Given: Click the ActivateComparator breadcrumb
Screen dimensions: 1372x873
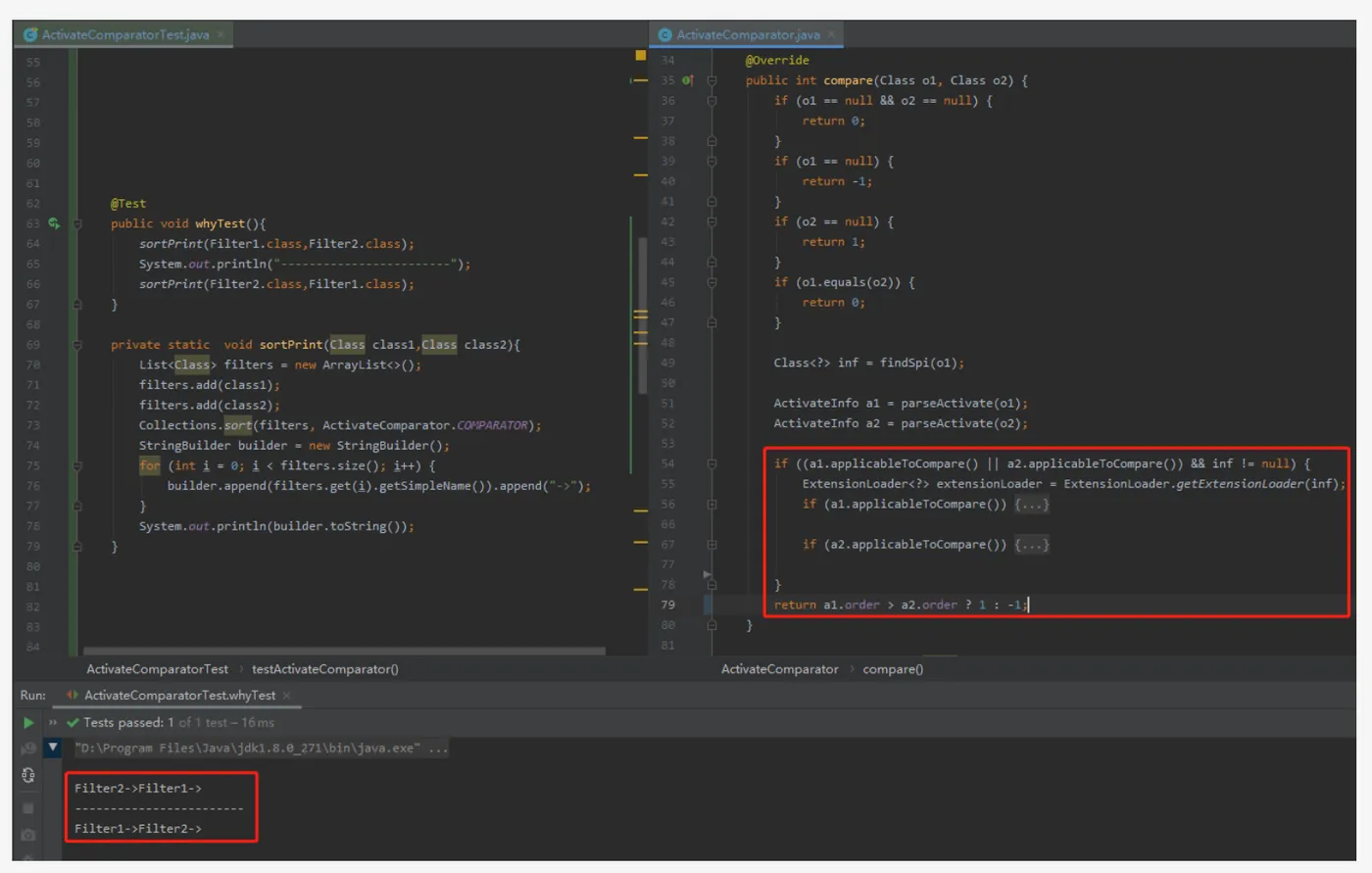Looking at the screenshot, I should tap(780, 669).
